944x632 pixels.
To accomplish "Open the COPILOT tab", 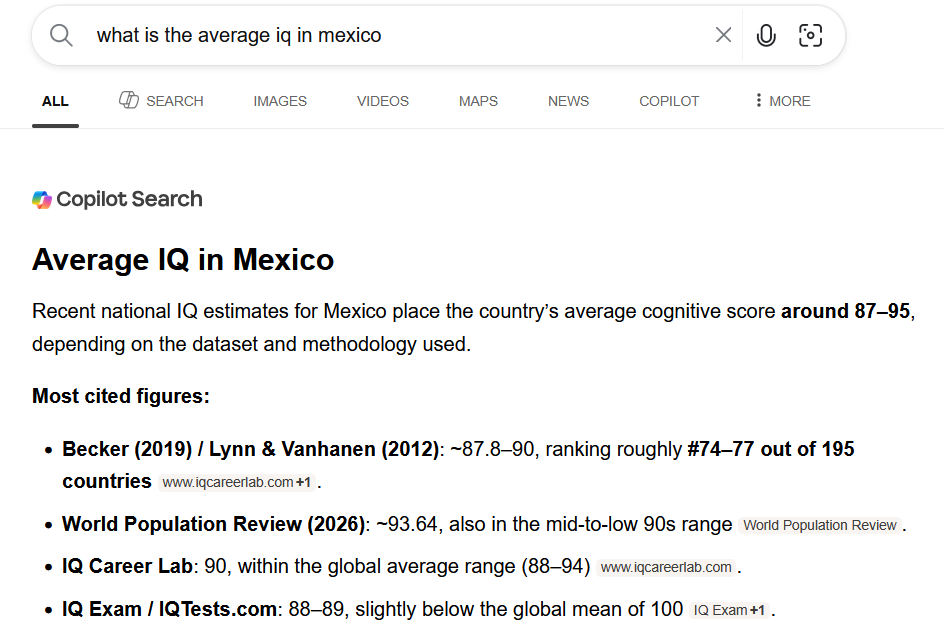I will tap(669, 101).
